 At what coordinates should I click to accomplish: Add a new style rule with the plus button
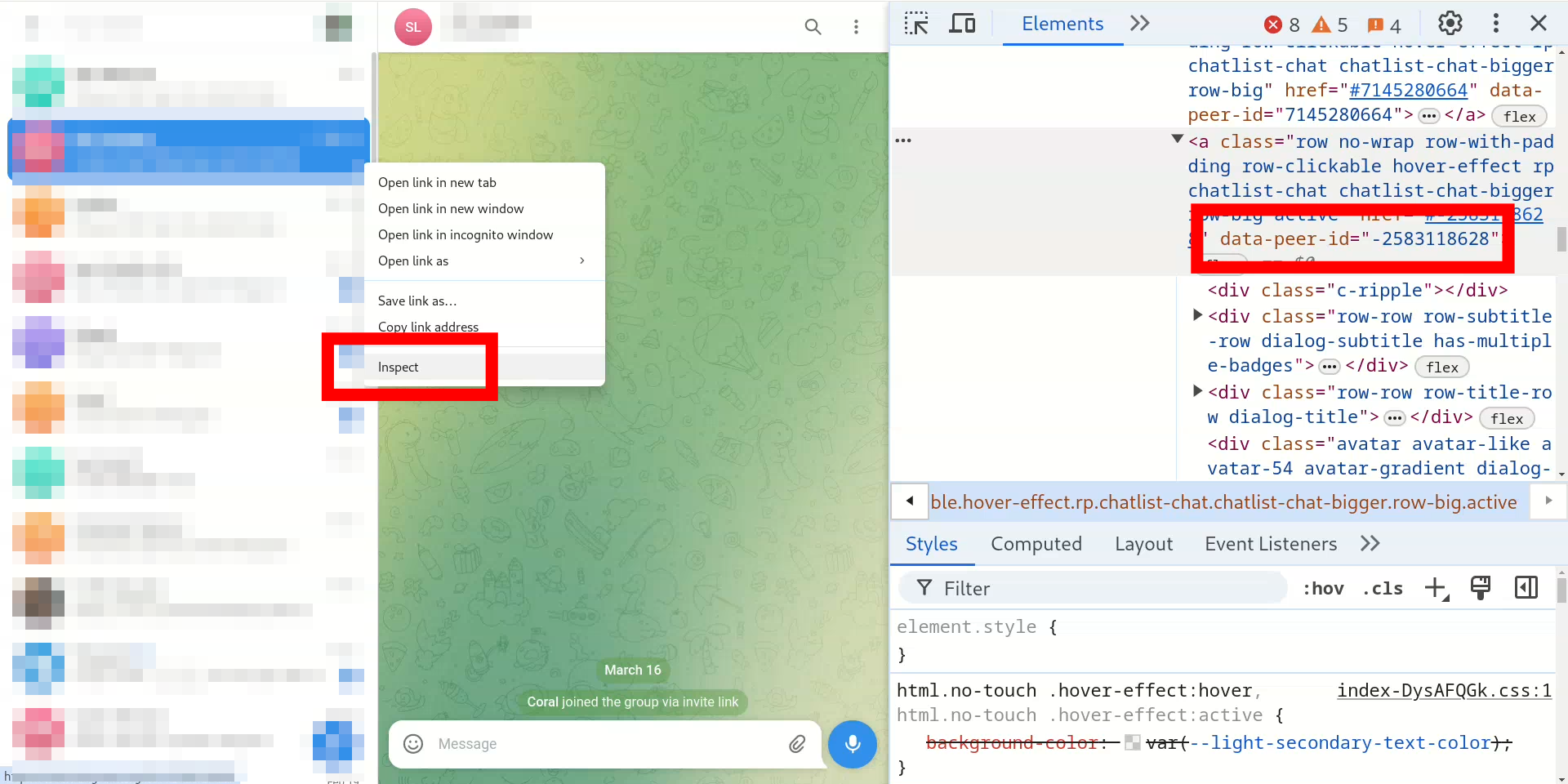(1437, 588)
